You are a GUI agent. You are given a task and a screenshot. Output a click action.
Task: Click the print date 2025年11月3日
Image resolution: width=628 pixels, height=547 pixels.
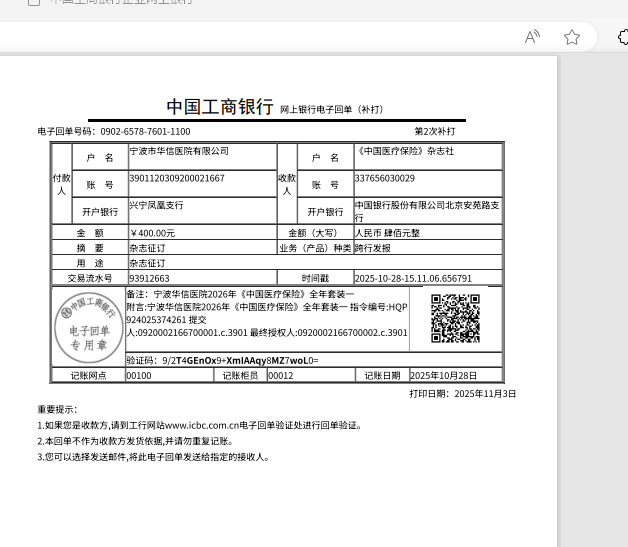point(485,394)
